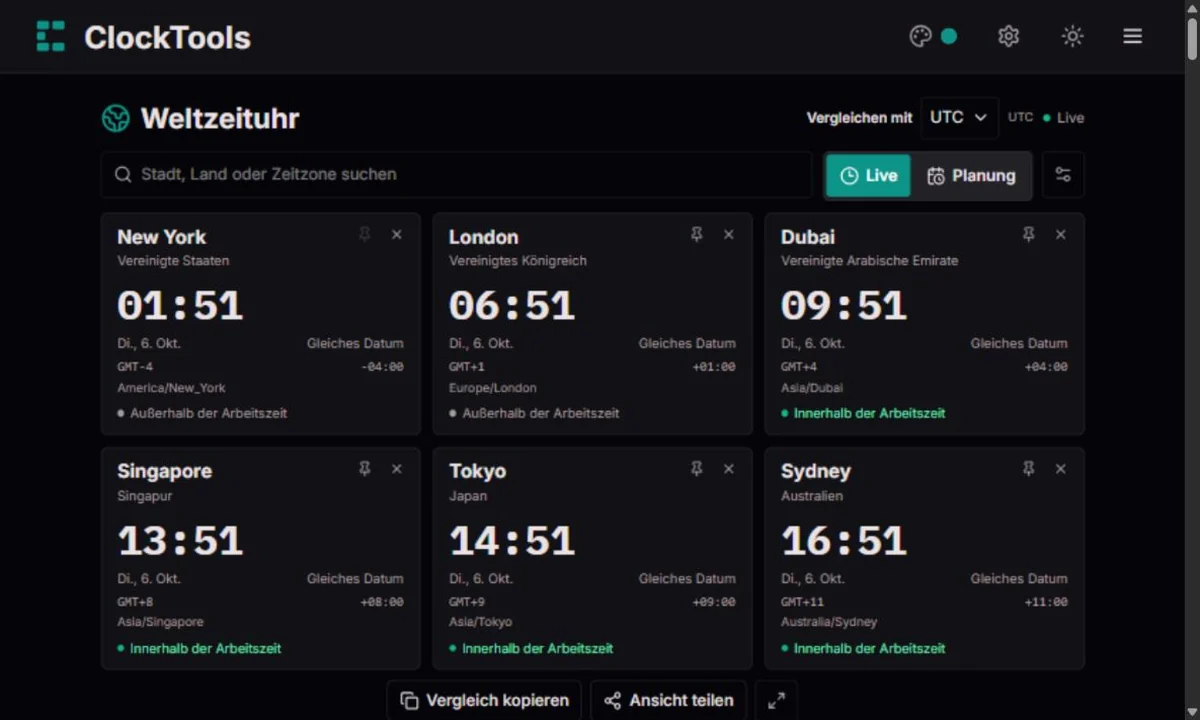
Task: Click Dubai's Innerhalb der Arbeitszeit status
Action: [869, 413]
